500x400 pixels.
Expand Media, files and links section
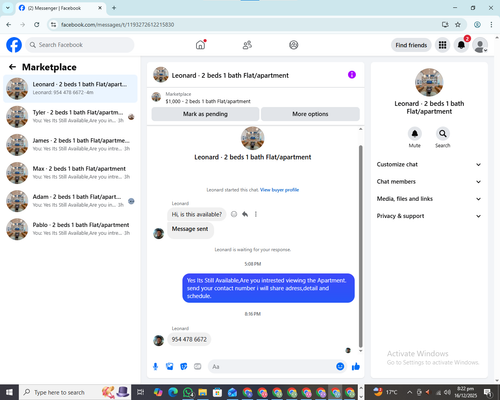(429, 199)
